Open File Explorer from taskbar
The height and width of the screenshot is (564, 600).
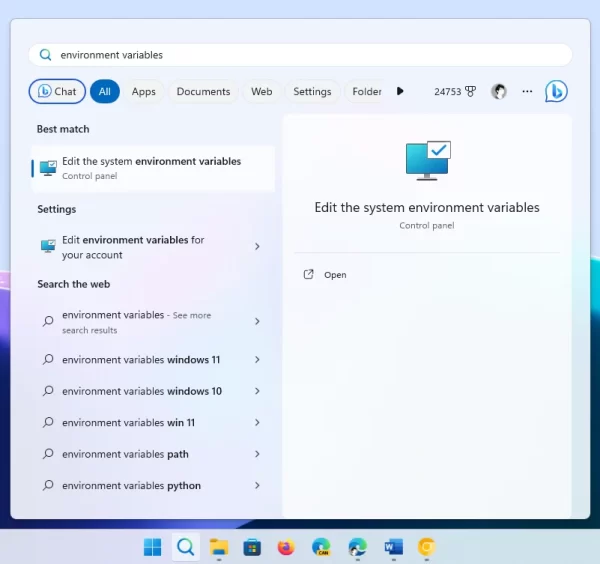[x=219, y=547]
